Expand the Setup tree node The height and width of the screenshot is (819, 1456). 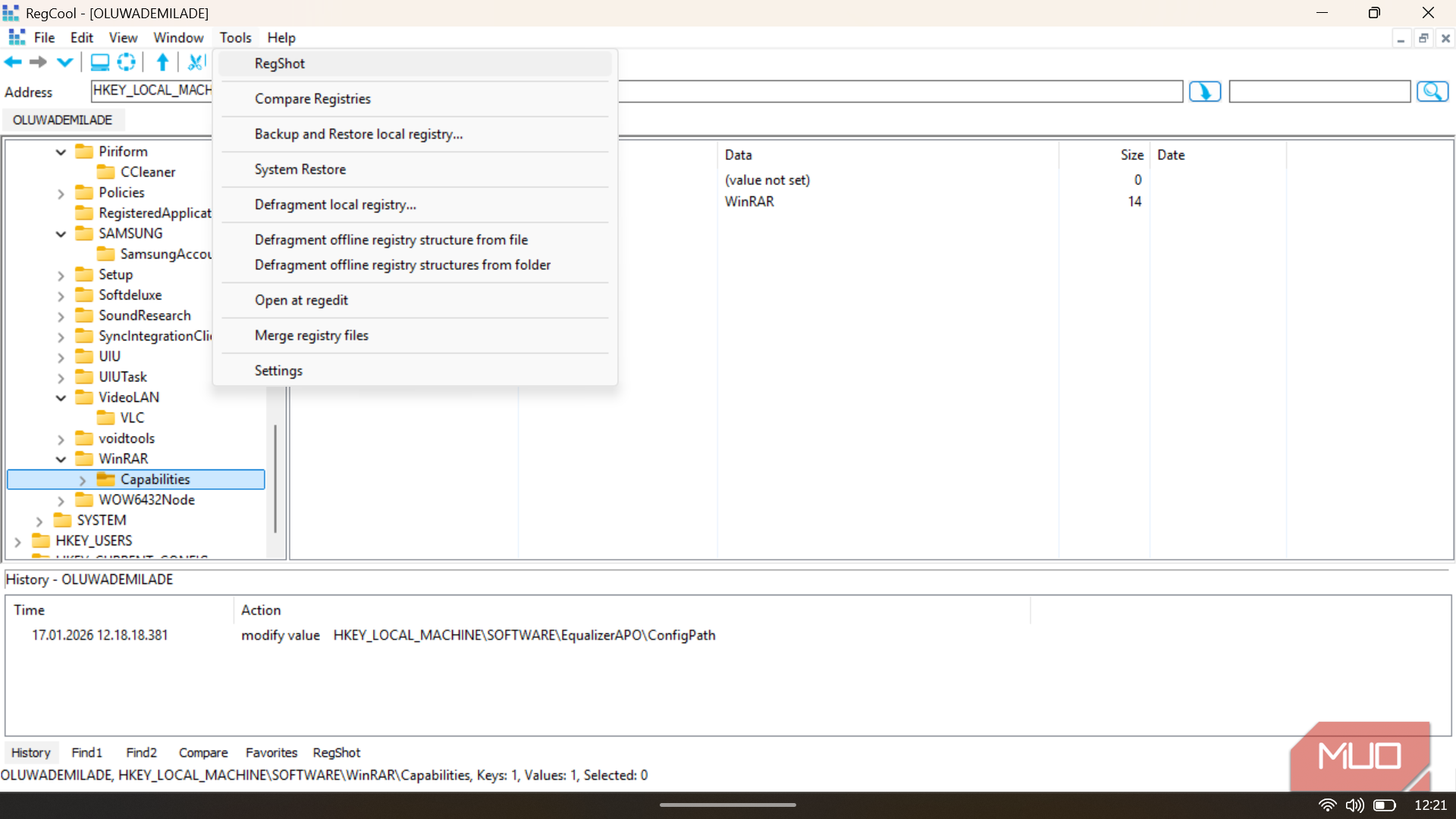pyautogui.click(x=61, y=275)
